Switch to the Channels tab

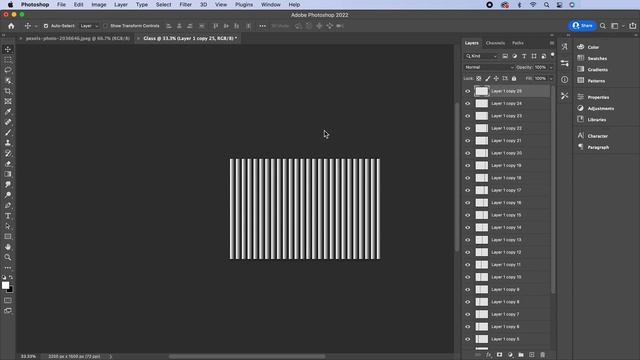495,43
